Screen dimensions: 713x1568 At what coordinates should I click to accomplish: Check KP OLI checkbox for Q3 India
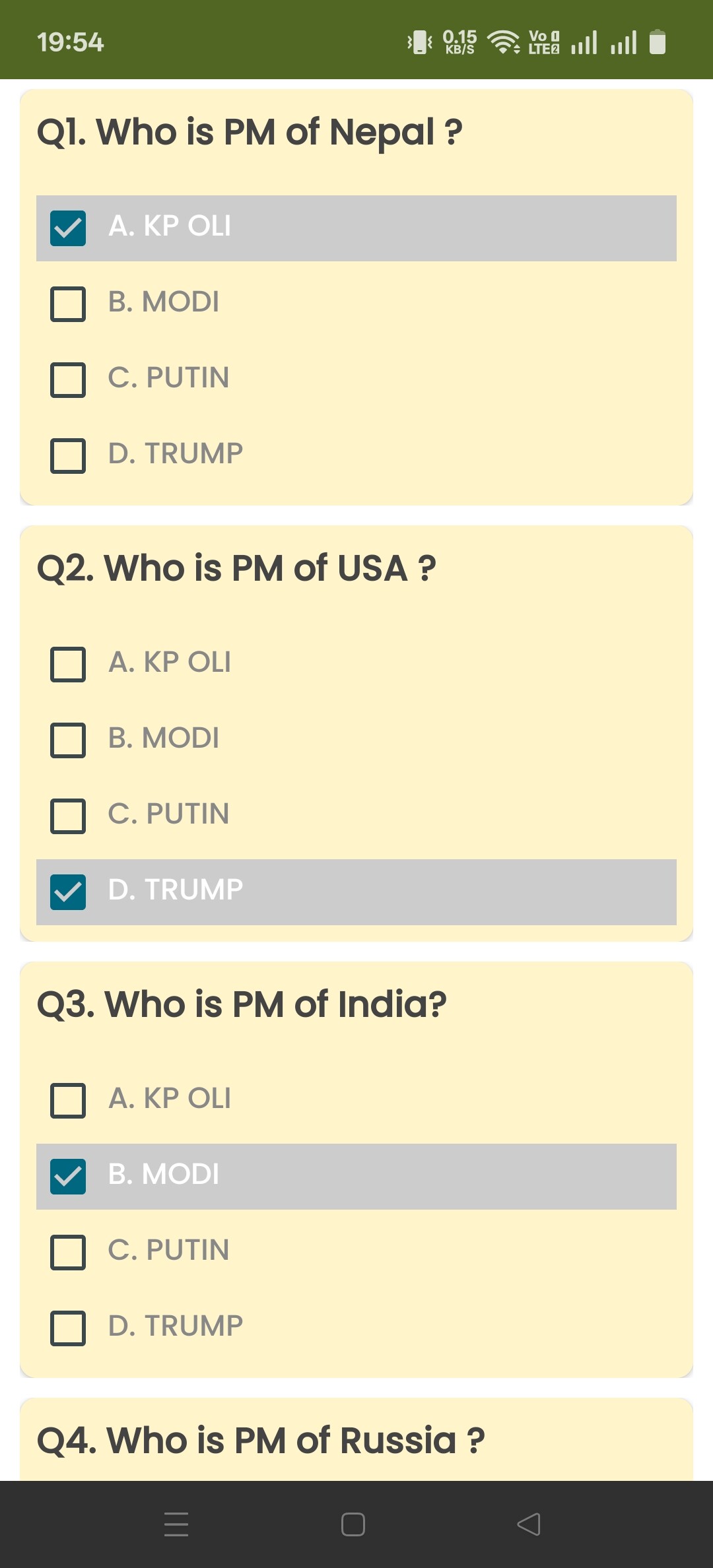coord(68,1101)
